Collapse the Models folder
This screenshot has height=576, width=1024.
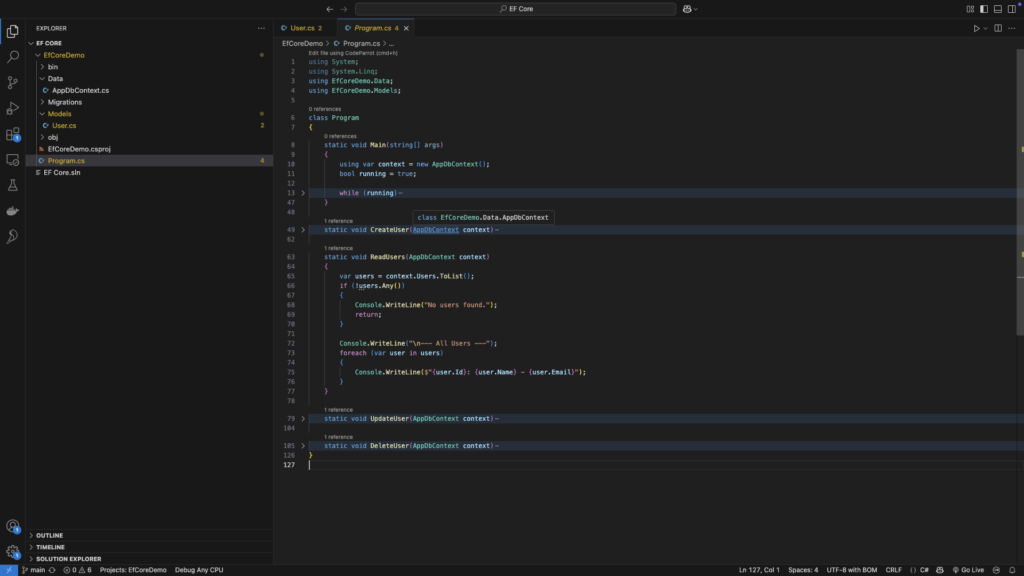42,114
